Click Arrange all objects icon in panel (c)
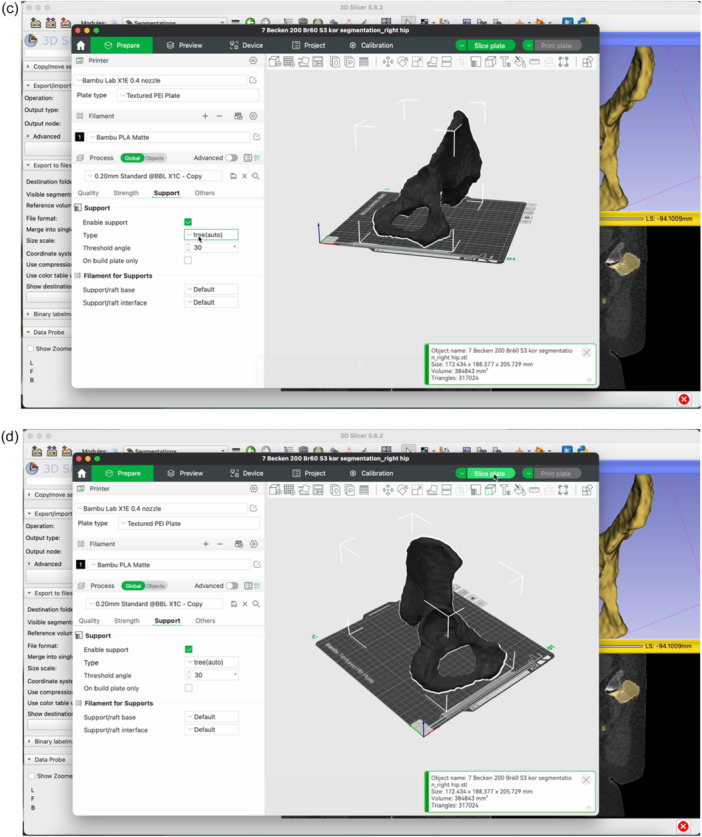The height and width of the screenshot is (837, 702). 318,62
